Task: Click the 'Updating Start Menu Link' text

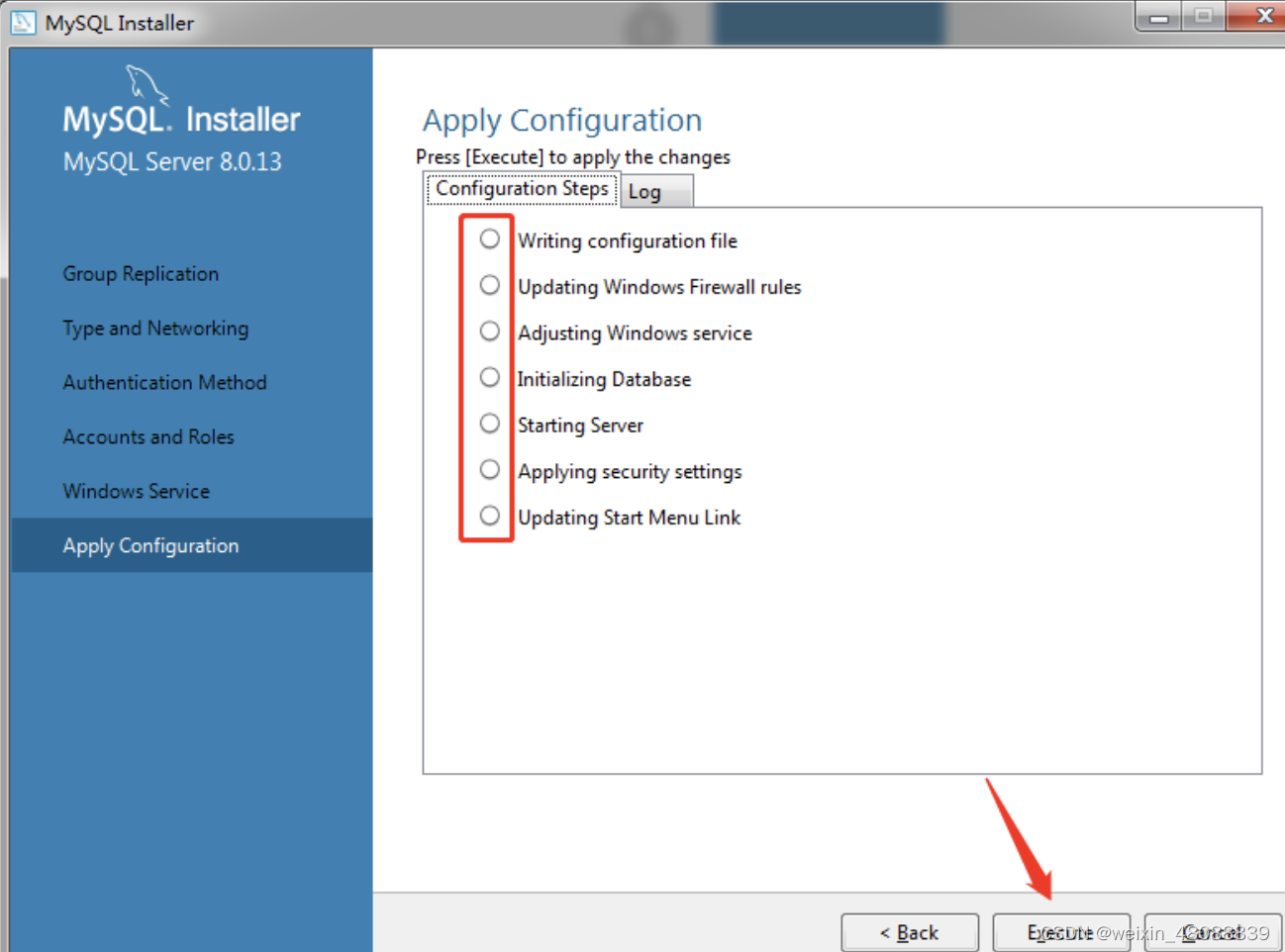Action: [629, 518]
